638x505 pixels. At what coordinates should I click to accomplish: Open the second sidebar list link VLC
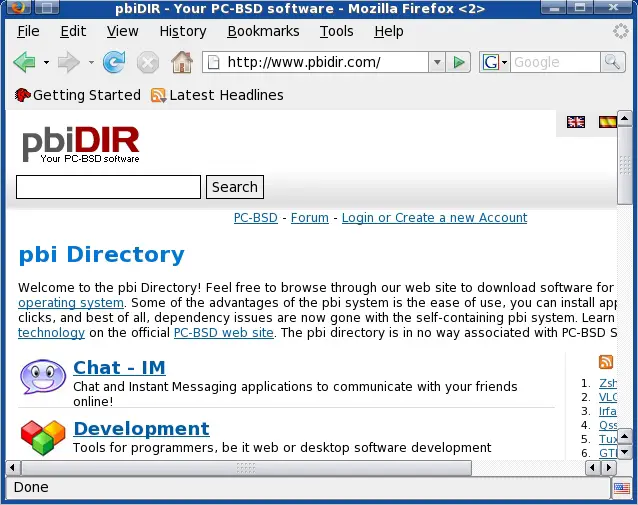(x=608, y=398)
